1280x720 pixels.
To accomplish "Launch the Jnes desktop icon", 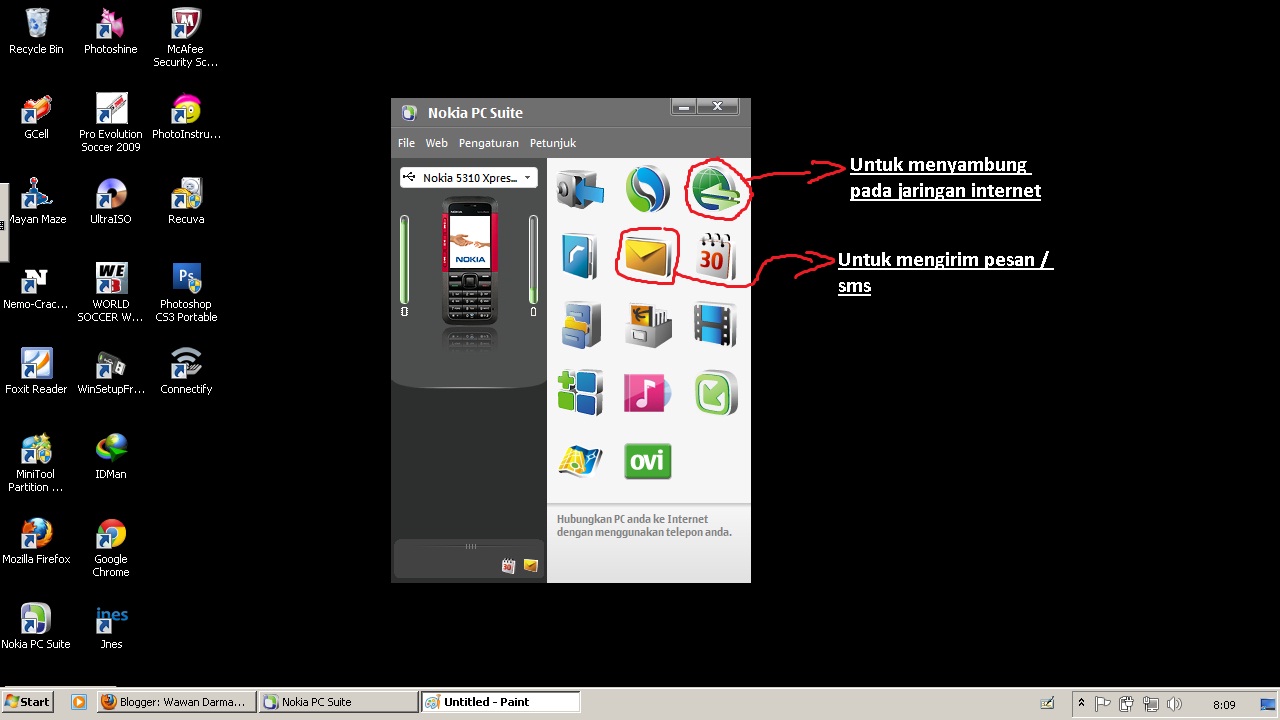I will (111, 626).
